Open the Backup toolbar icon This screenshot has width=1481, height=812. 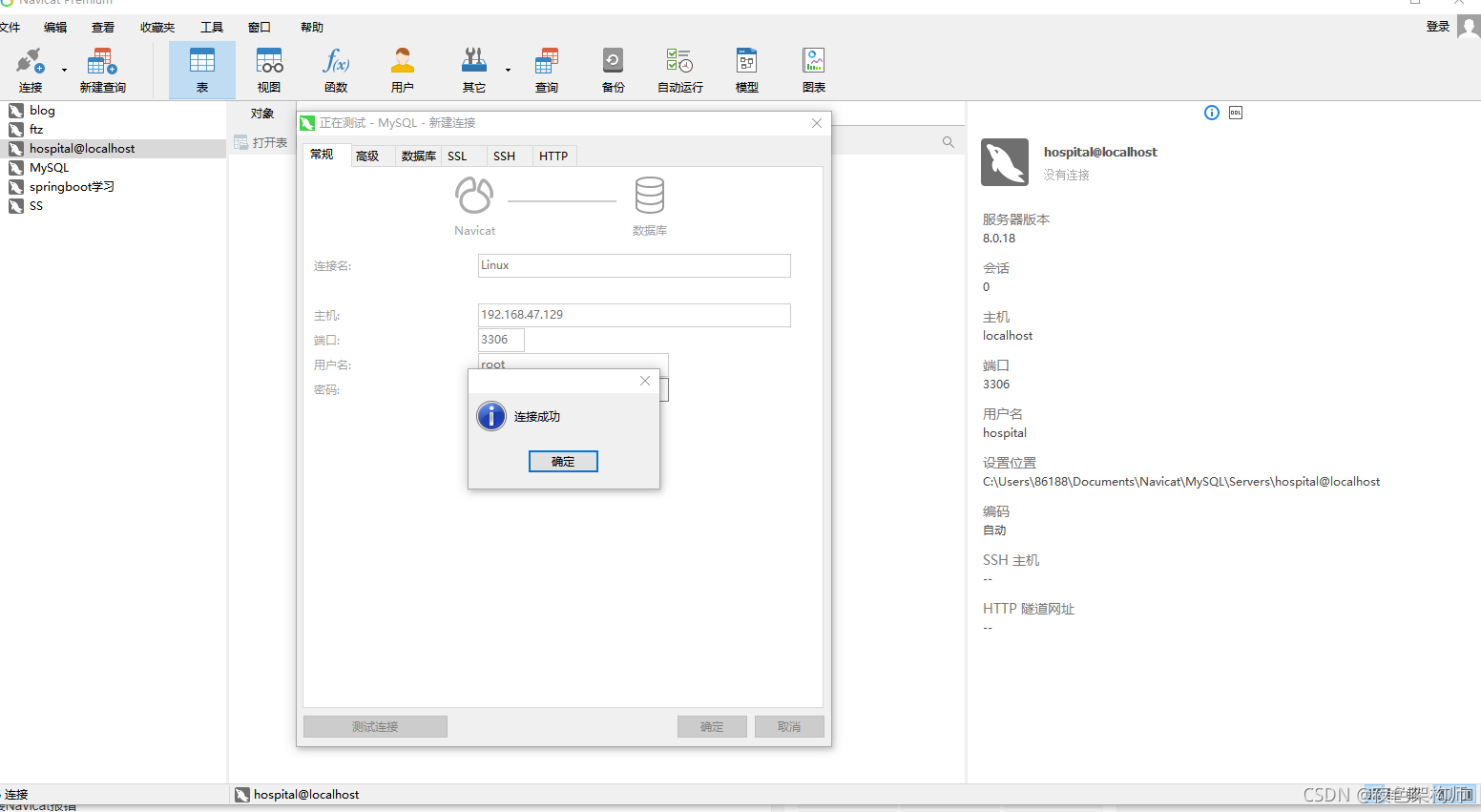pyautogui.click(x=613, y=71)
